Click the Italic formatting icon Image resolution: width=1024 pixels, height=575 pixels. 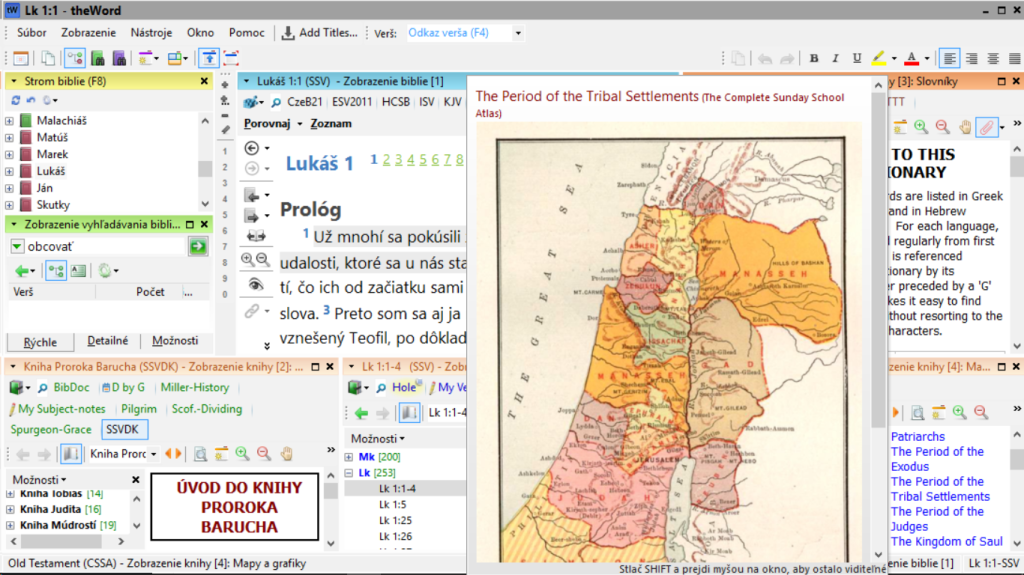[835, 58]
